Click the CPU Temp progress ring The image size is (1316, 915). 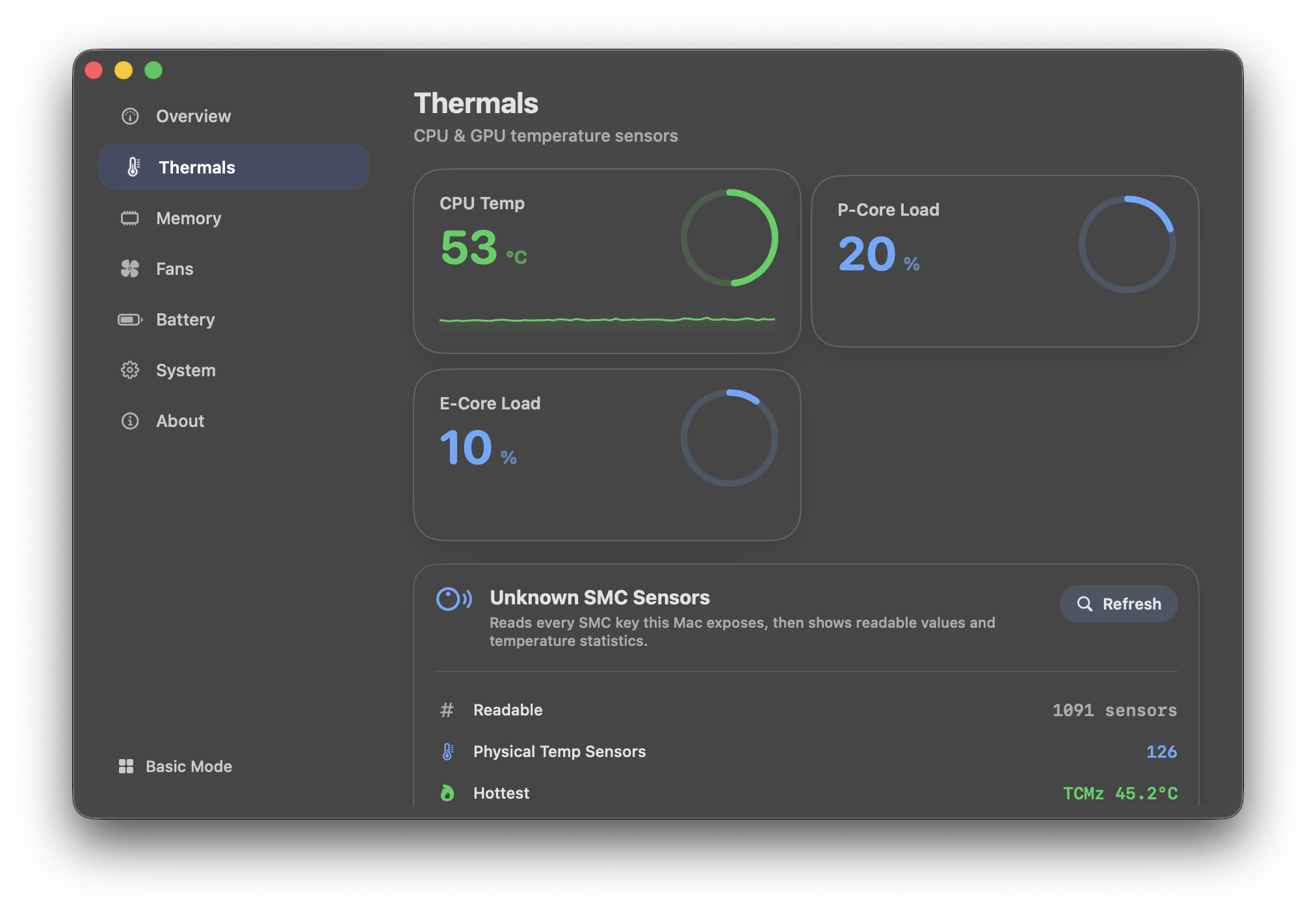(729, 237)
